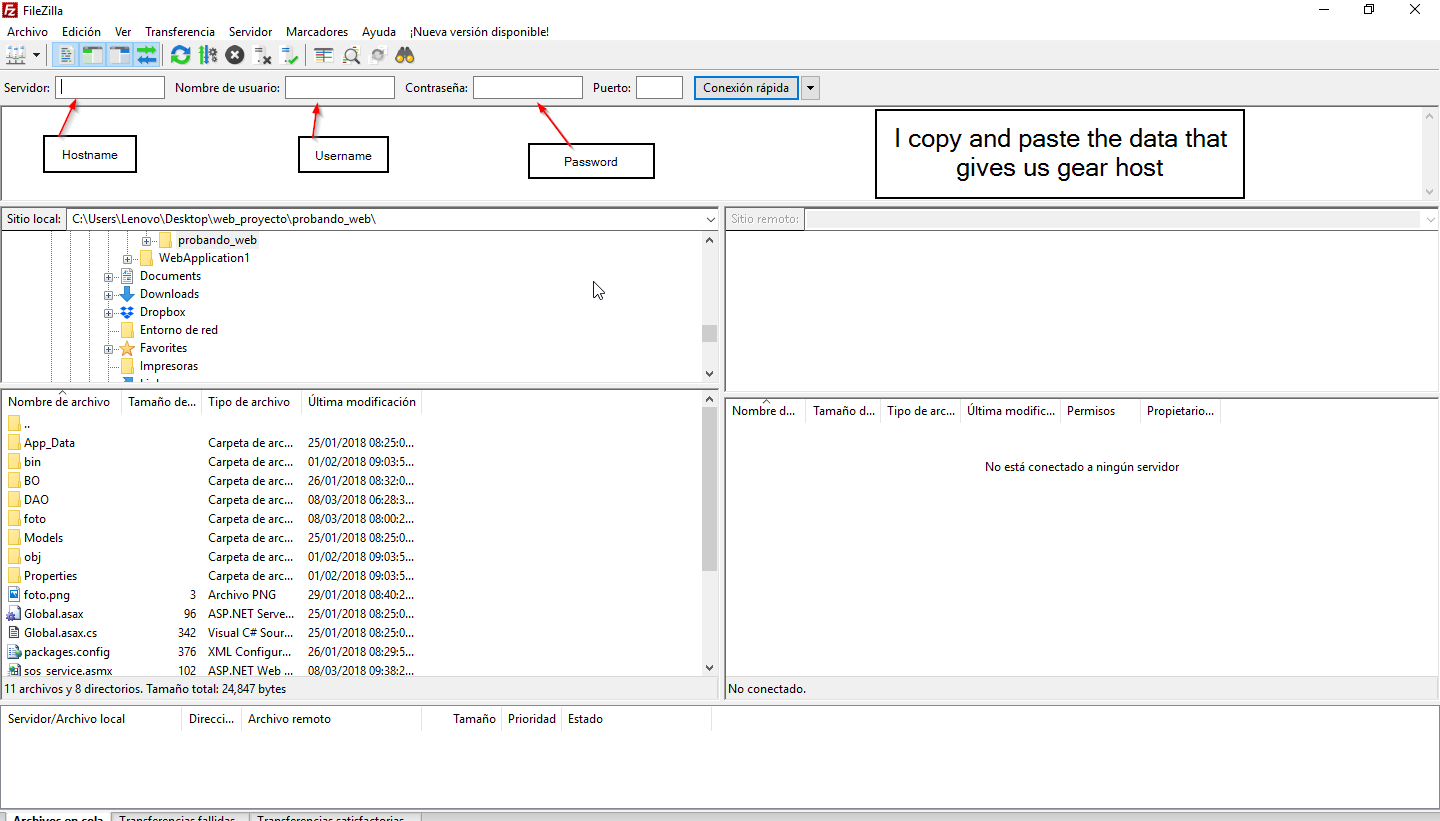Toggle local directory tree display
1440x821 pixels.
coord(93,55)
